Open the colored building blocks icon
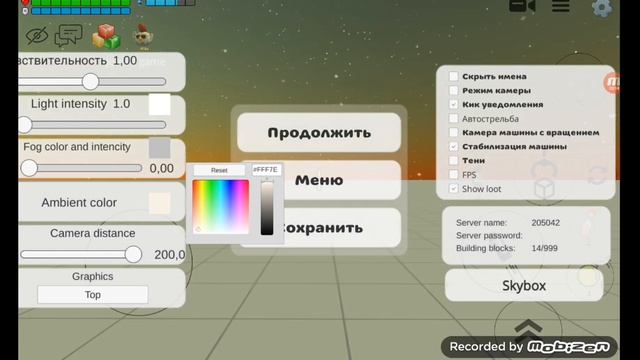Image resolution: width=640 pixels, height=360 pixels. 106,36
